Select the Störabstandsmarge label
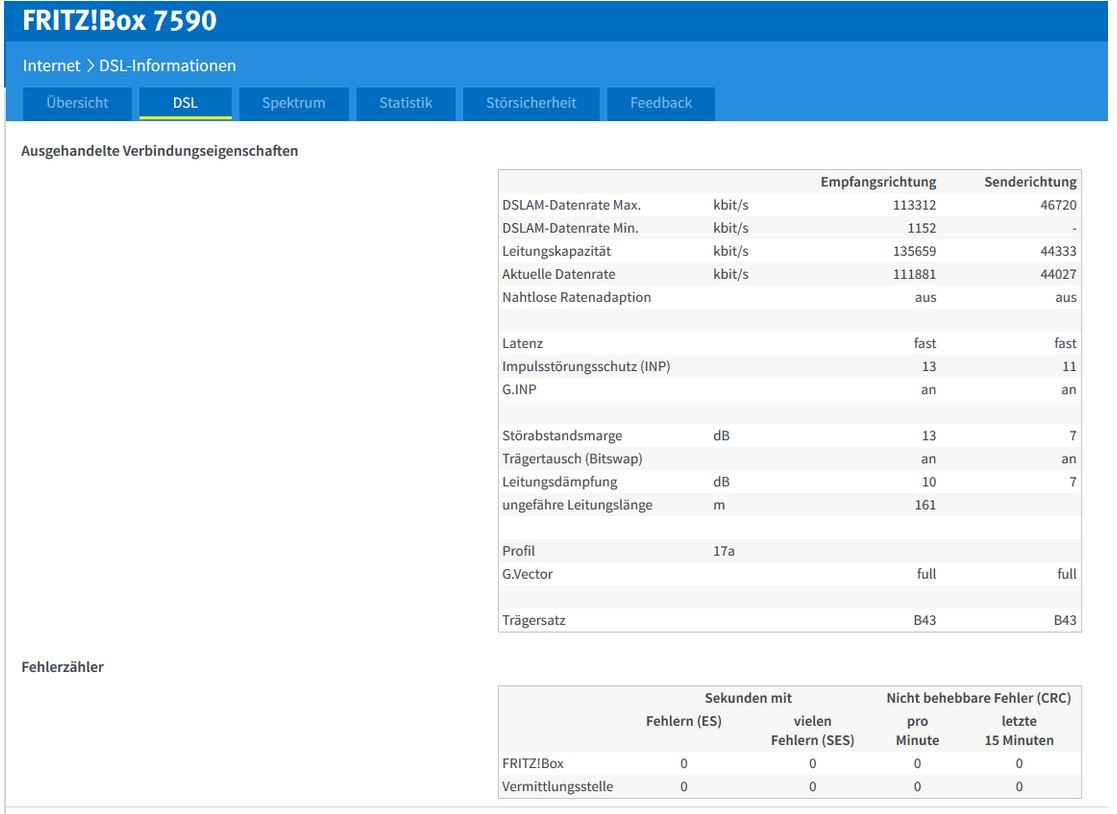Screen dimensions: 1117x814 (562, 436)
